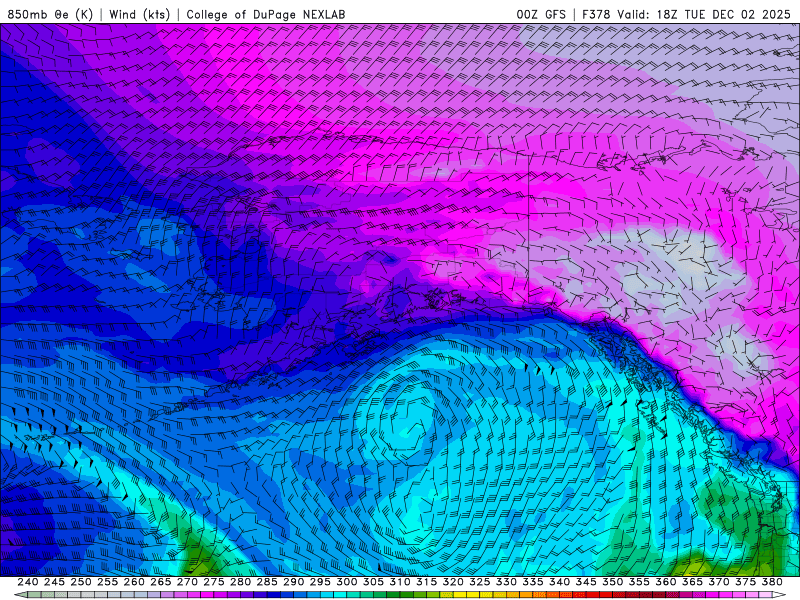Click the 310 value on the color scale
This screenshot has width=800, height=600.
[399, 582]
